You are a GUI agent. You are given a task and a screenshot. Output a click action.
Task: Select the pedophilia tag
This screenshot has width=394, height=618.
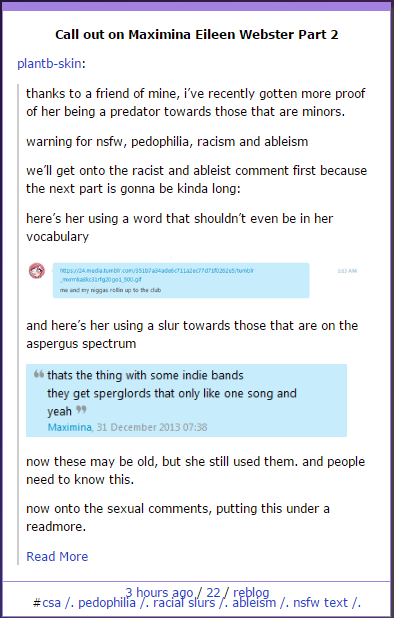pos(107,603)
